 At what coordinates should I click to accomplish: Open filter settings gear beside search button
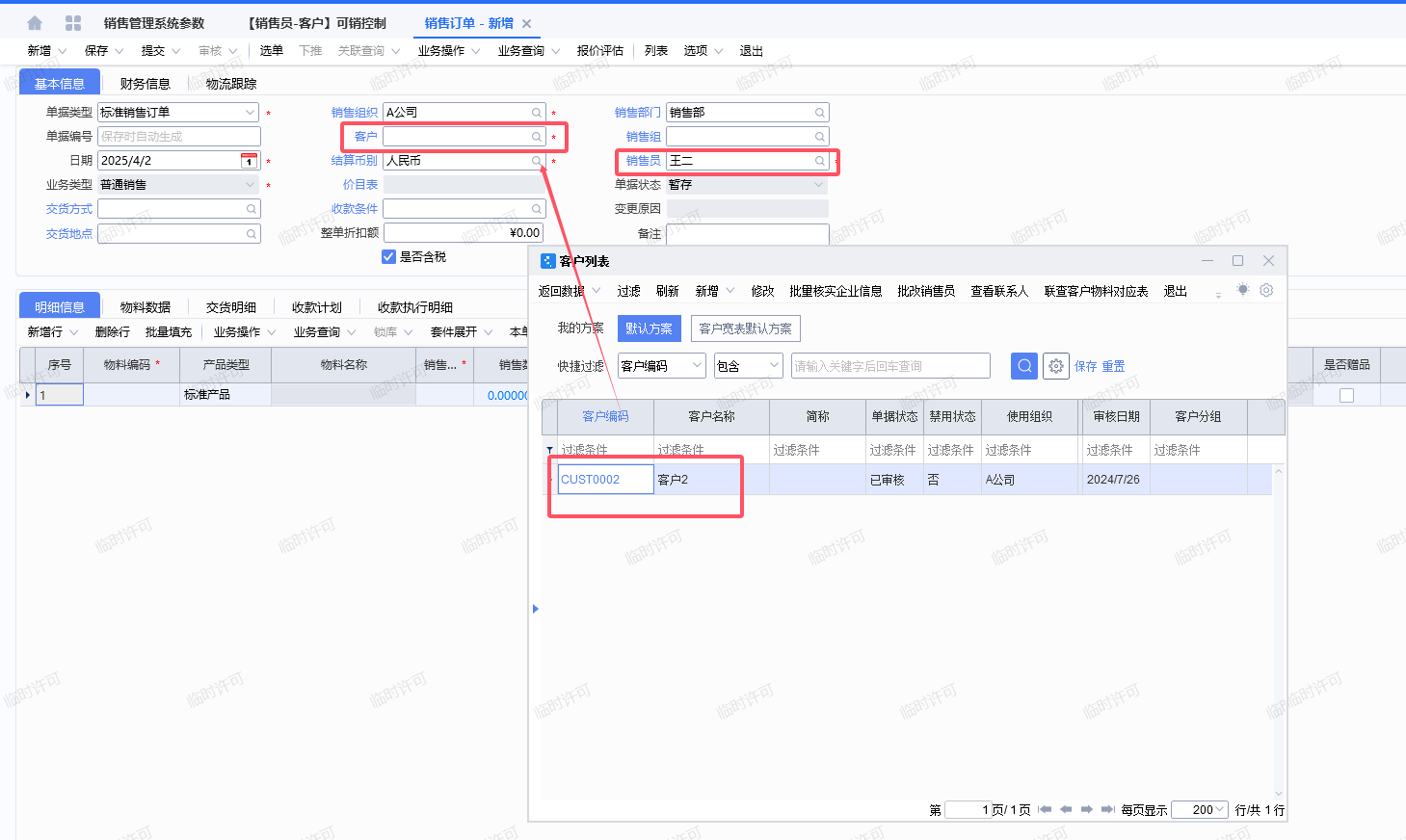coord(1056,366)
